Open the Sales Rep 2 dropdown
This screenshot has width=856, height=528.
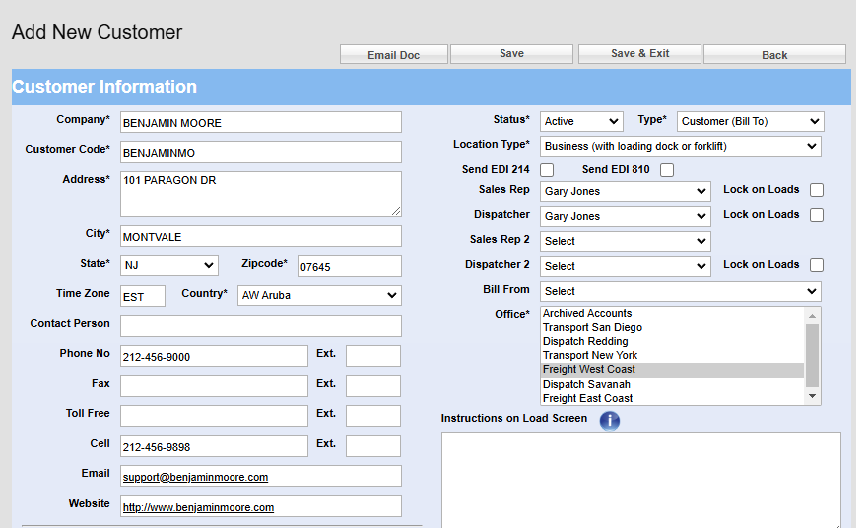pyautogui.click(x=625, y=241)
